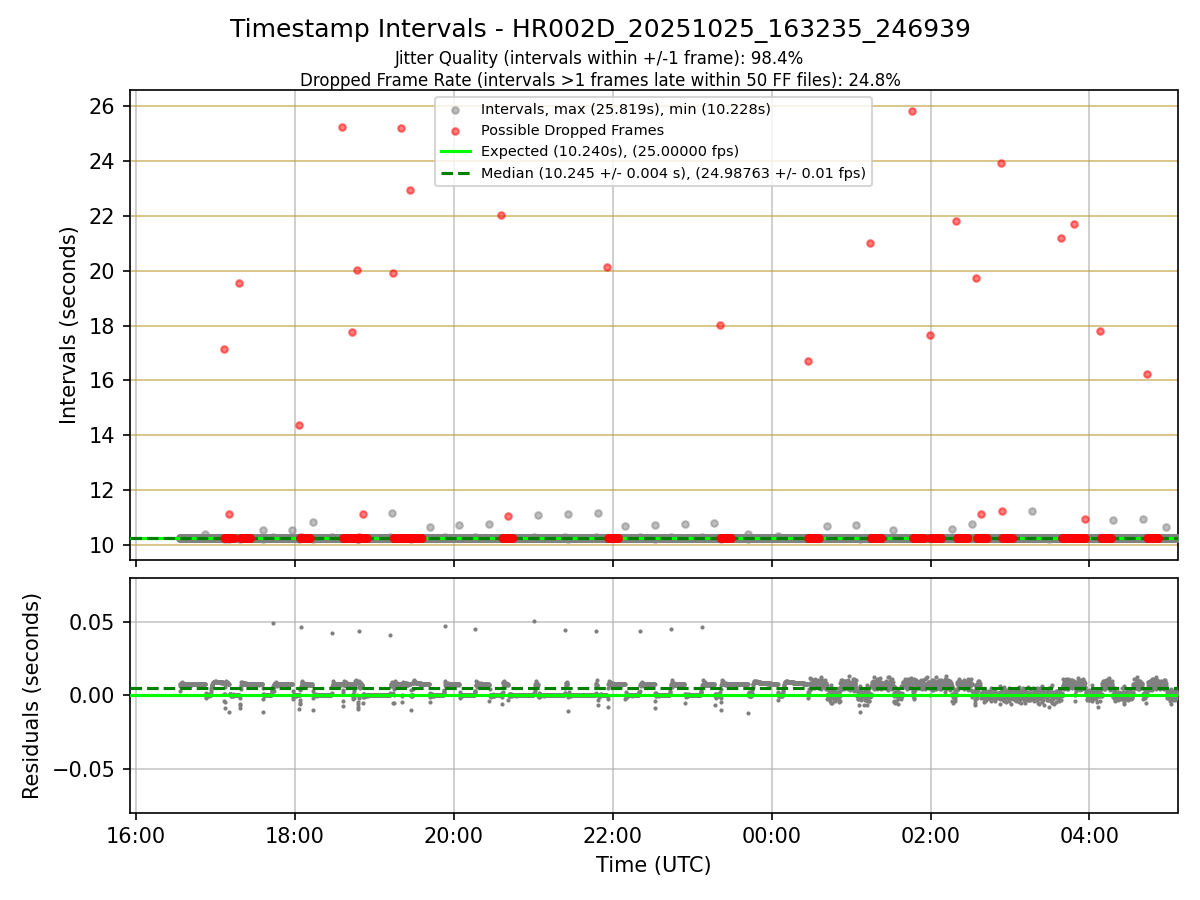The image size is (1200, 900).
Task: Select the 'Residuals (seconds)' y-axis label
Action: click(x=32, y=696)
